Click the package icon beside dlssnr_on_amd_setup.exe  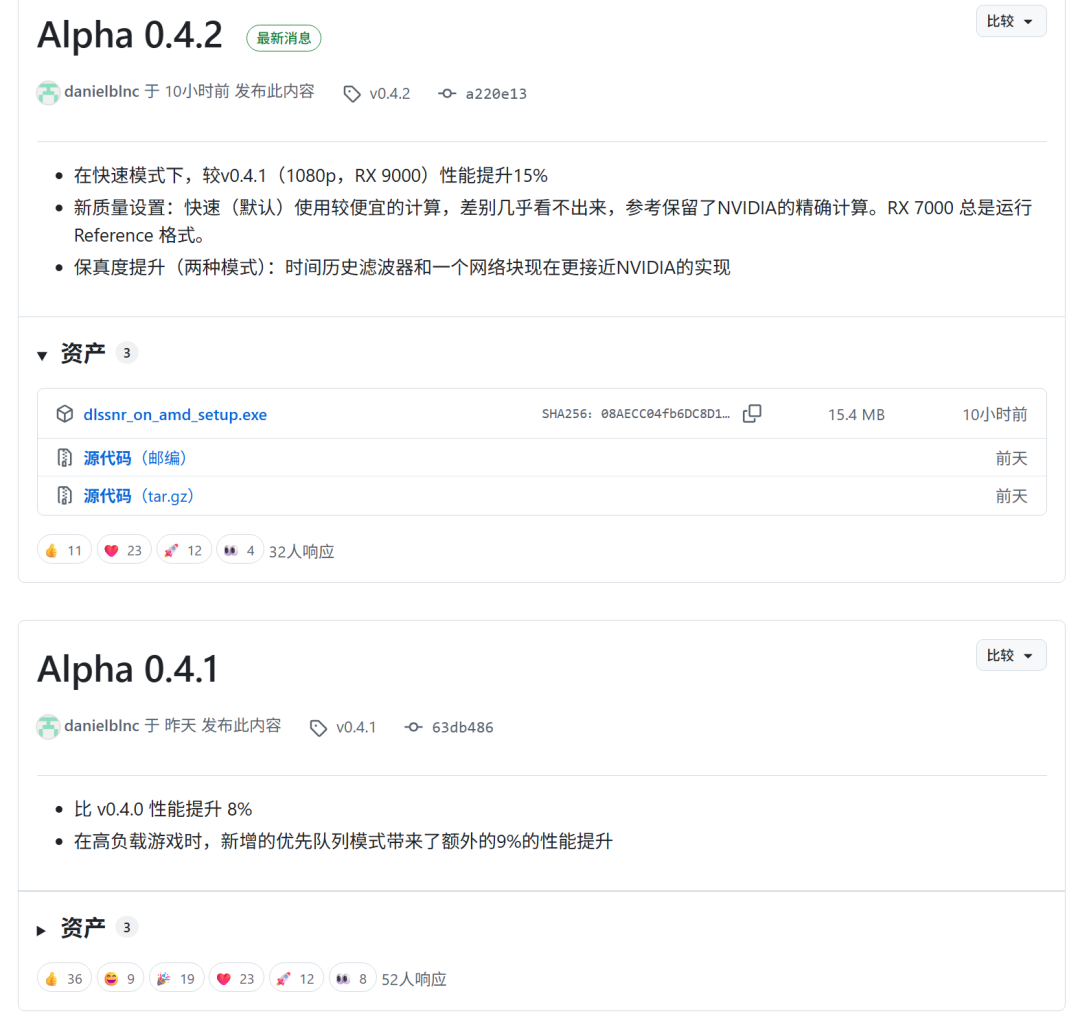(65, 414)
